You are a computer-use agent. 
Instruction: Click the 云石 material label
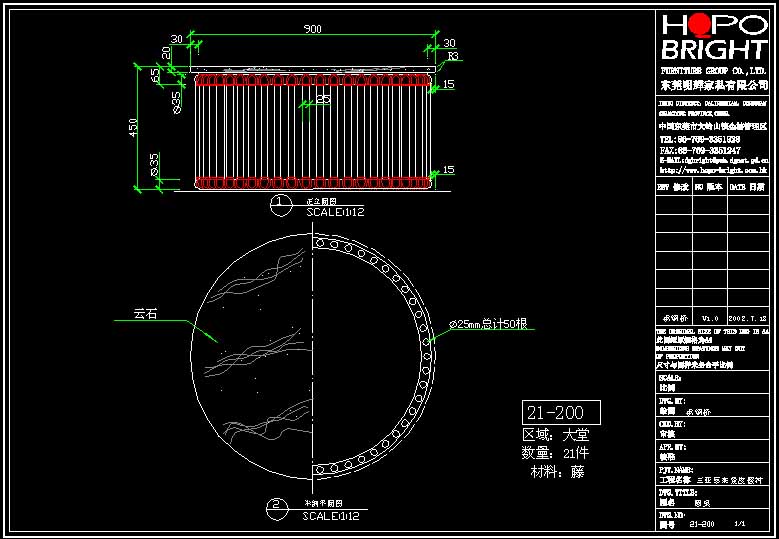click(146, 314)
